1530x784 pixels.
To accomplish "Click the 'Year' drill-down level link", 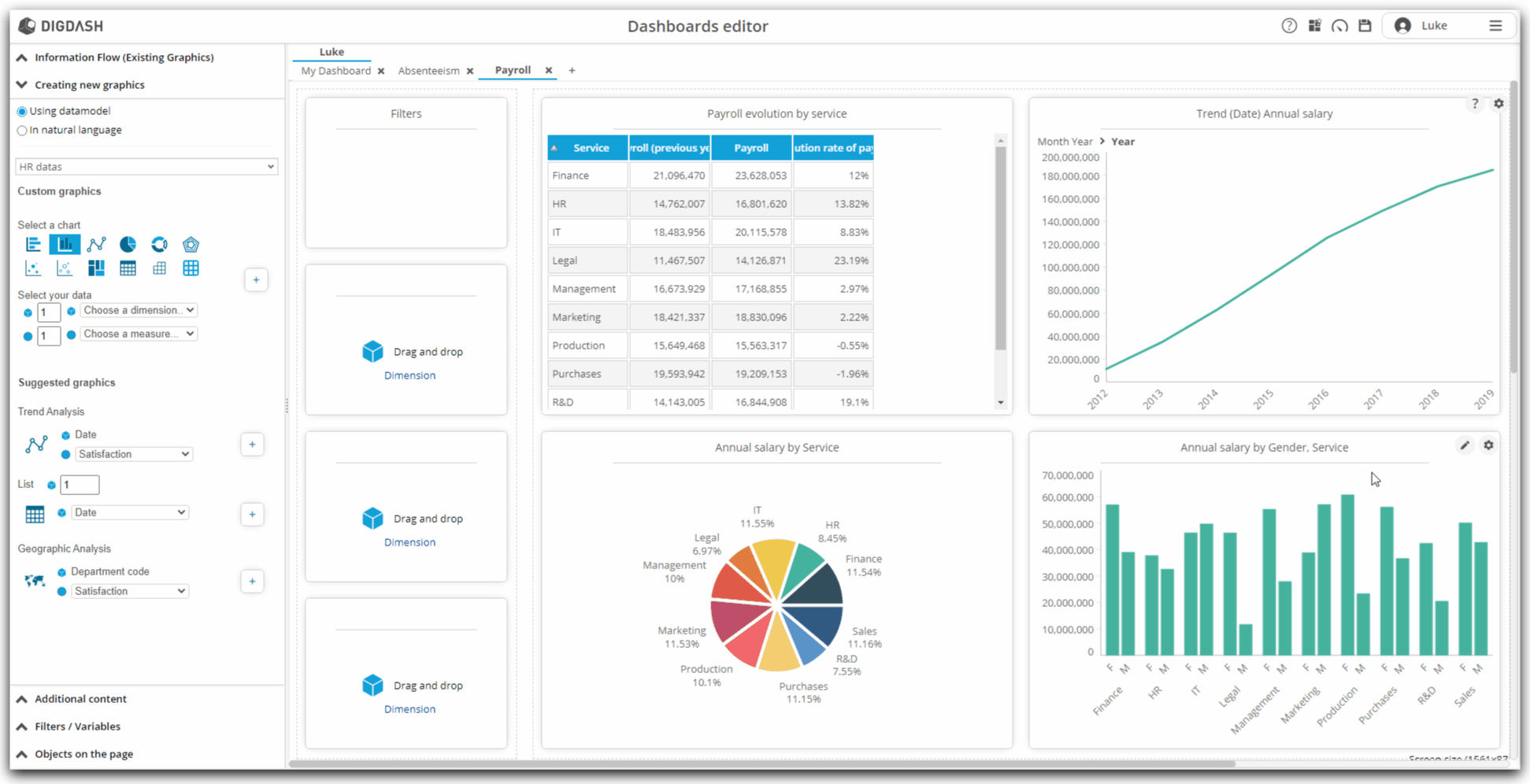I will pyautogui.click(x=1122, y=142).
